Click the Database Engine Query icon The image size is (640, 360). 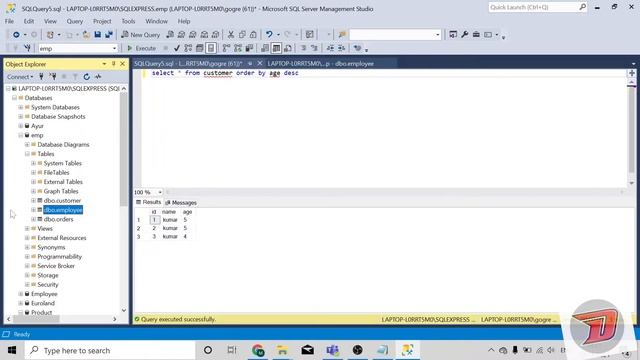(x=170, y=35)
